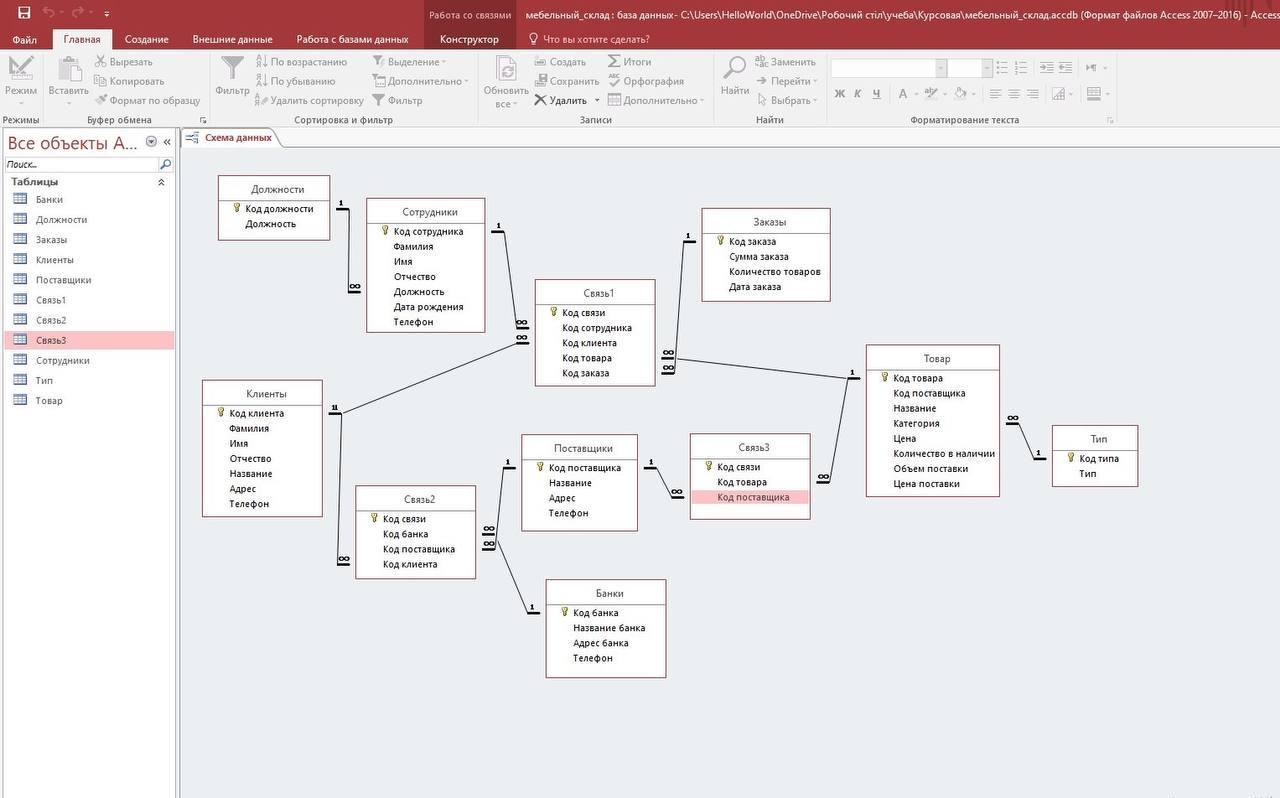
Task: Click the Undo arrow in the quick access toolbar
Action: click(48, 13)
